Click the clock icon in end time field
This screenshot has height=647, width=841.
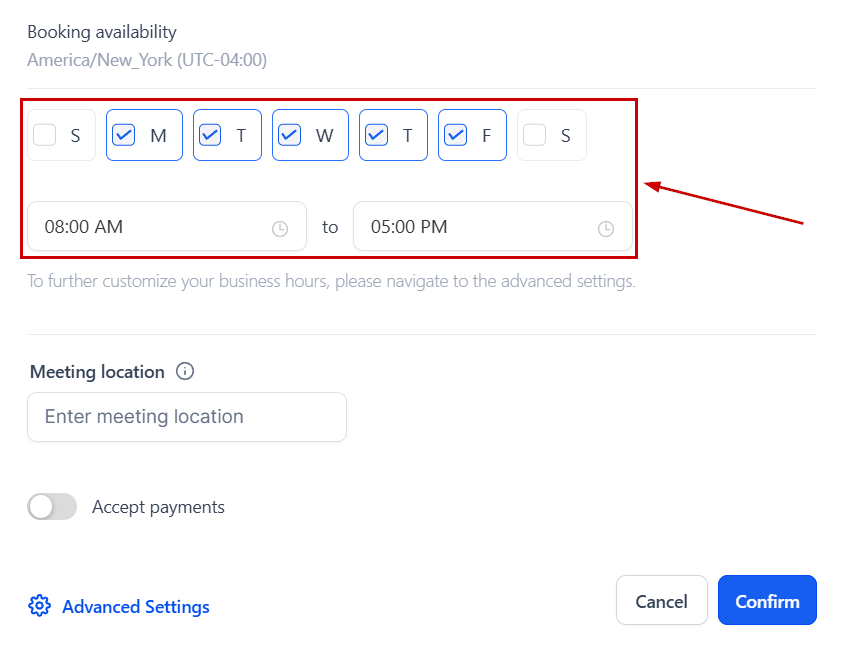pyautogui.click(x=606, y=229)
